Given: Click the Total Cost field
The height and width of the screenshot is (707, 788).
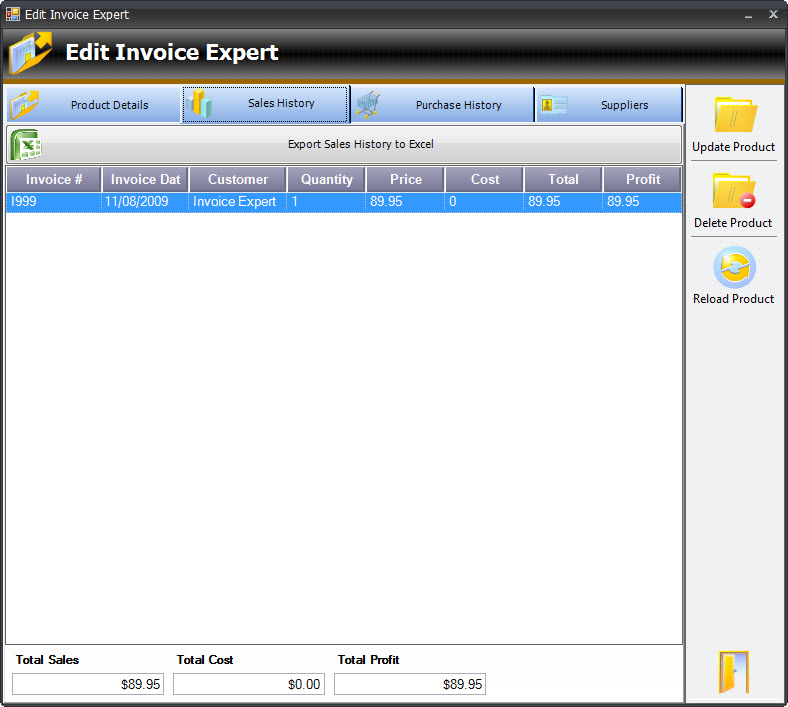Looking at the screenshot, I should point(249,684).
